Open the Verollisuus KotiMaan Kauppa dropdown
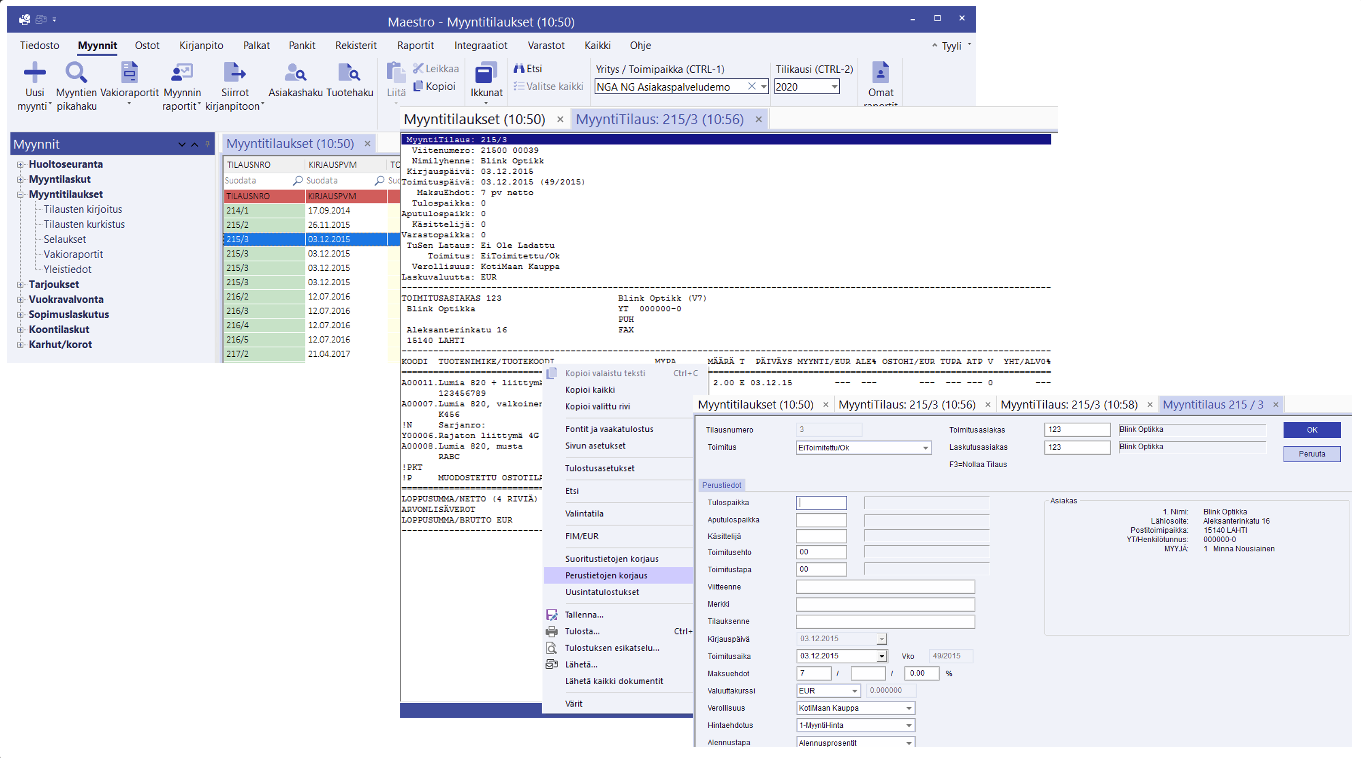The width and height of the screenshot is (1361, 758). [908, 708]
